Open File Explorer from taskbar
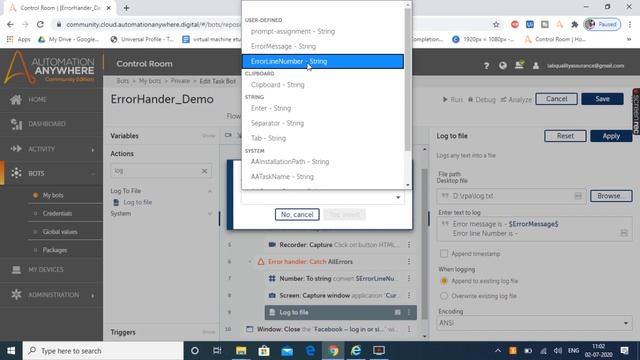640x360 pixels. point(241,351)
